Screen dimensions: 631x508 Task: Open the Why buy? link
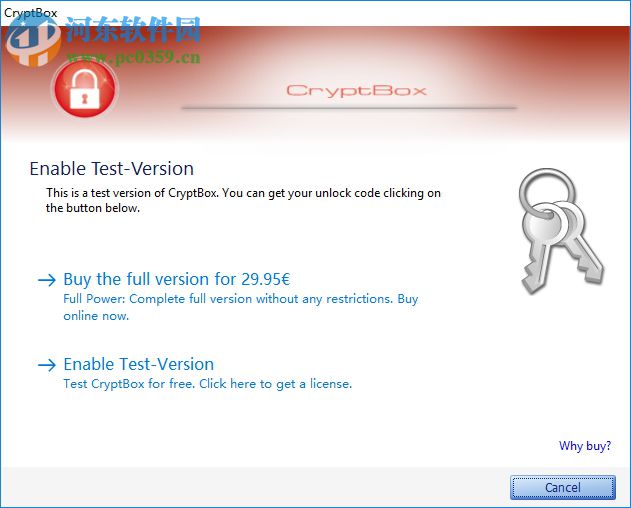[585, 446]
